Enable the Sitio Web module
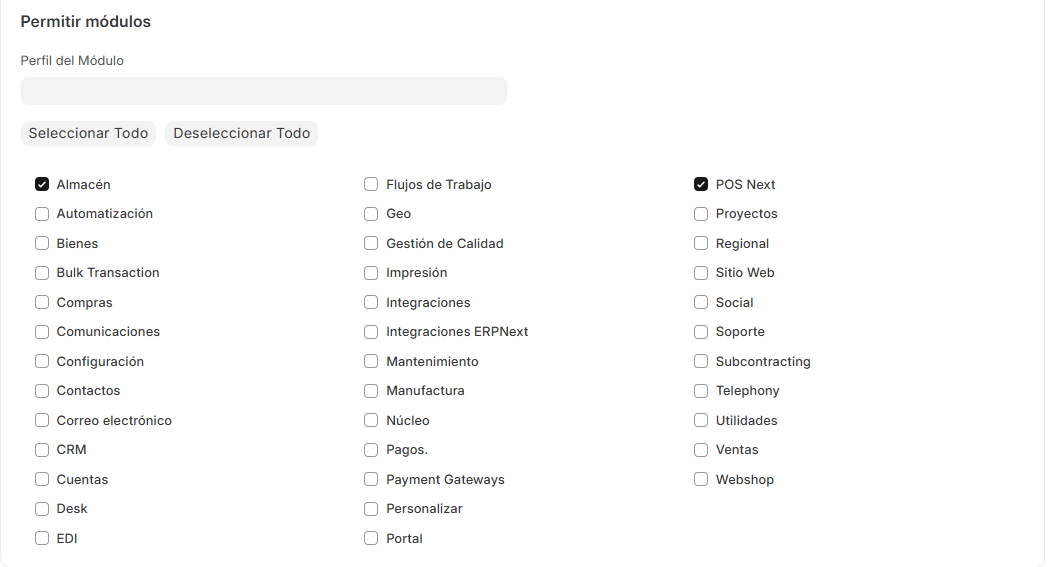 [701, 273]
